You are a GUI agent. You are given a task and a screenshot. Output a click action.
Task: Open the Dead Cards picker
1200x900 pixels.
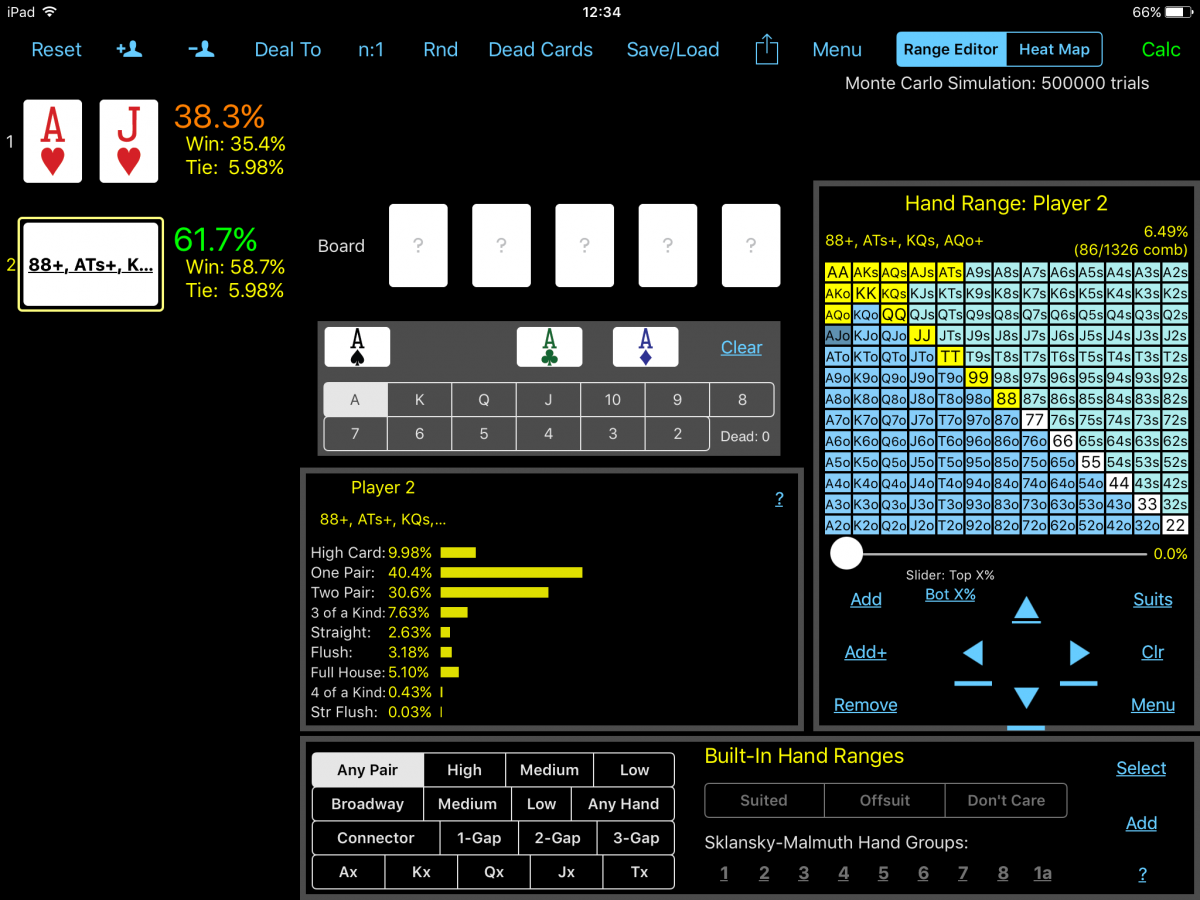click(x=540, y=50)
